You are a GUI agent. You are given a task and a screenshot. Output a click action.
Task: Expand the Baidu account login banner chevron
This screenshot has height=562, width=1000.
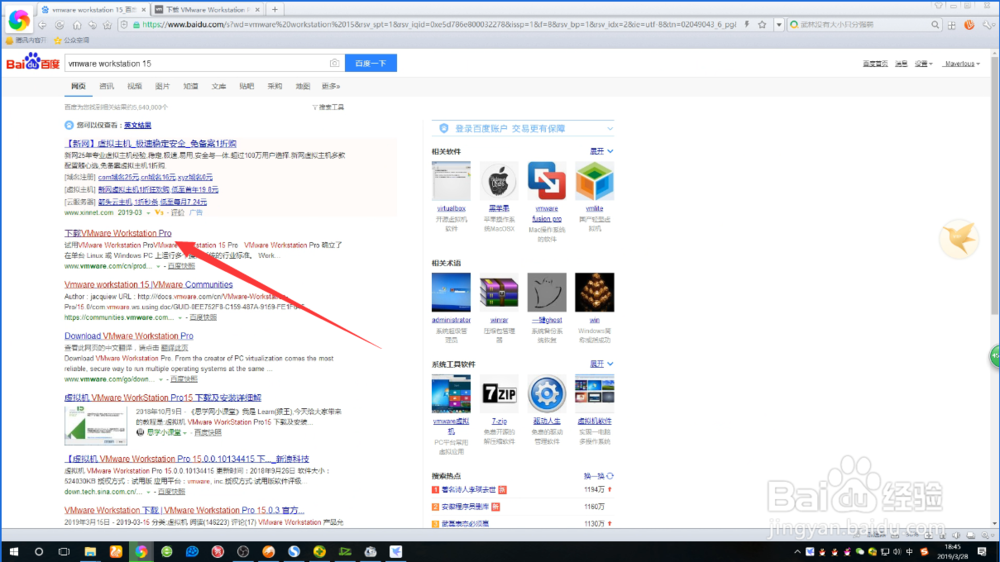tap(610, 129)
